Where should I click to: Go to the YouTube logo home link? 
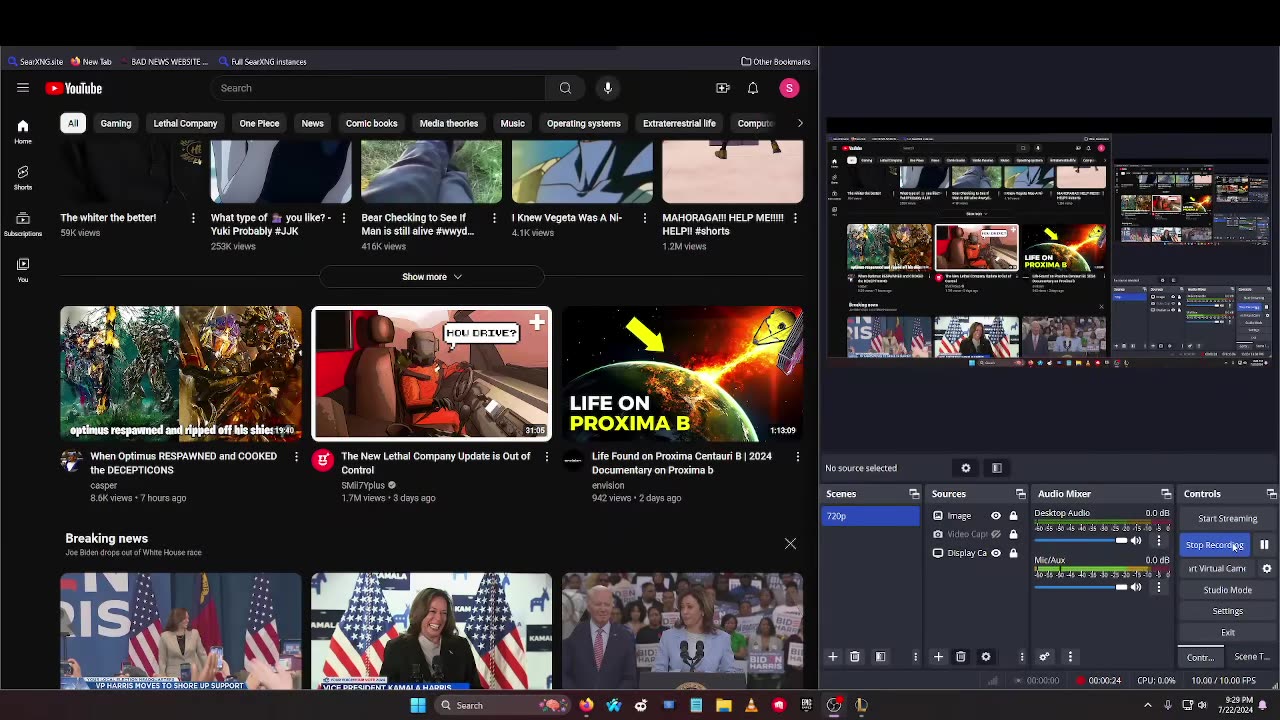click(74, 88)
